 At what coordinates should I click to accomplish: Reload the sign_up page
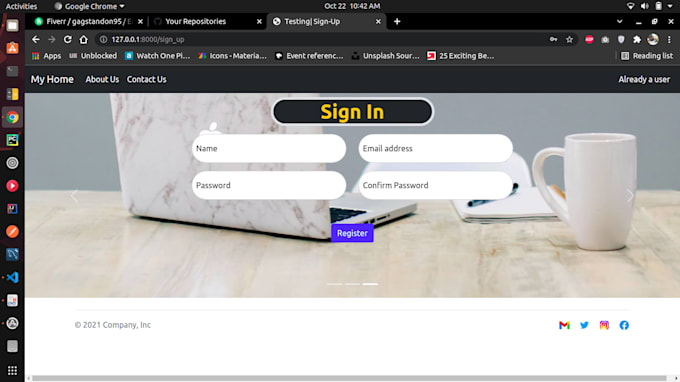click(x=68, y=39)
